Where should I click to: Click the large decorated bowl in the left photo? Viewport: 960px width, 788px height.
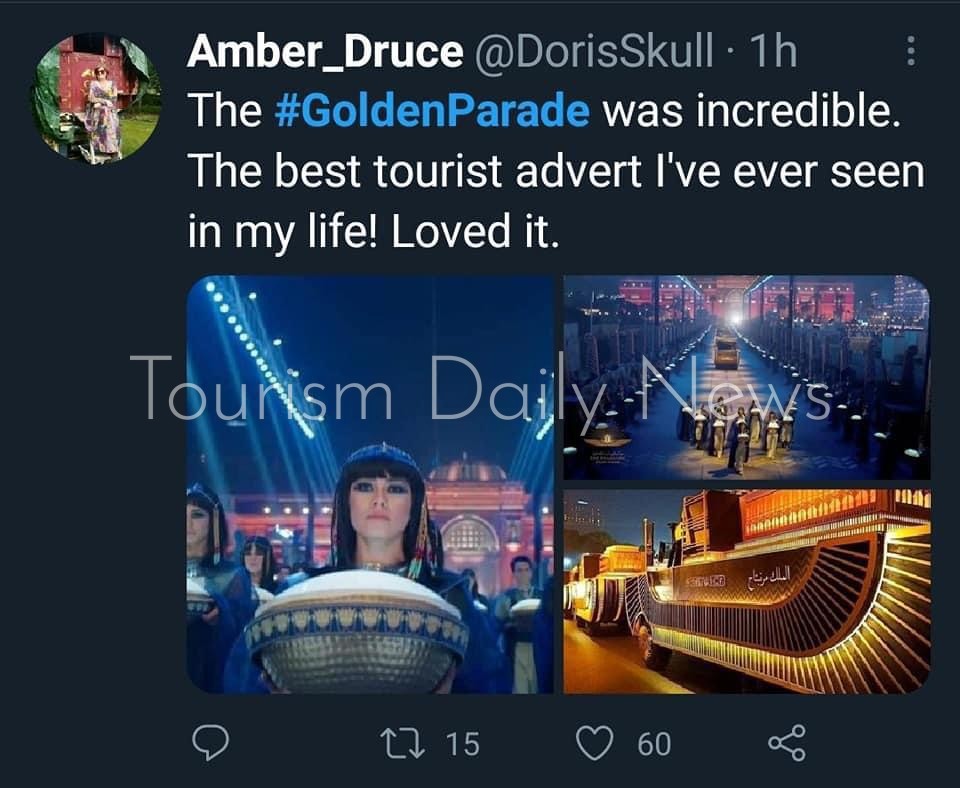tap(357, 630)
